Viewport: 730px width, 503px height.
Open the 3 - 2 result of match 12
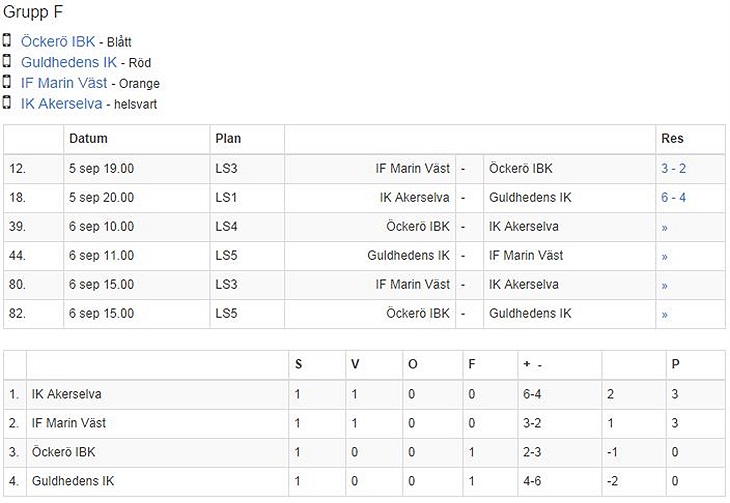[x=673, y=169]
